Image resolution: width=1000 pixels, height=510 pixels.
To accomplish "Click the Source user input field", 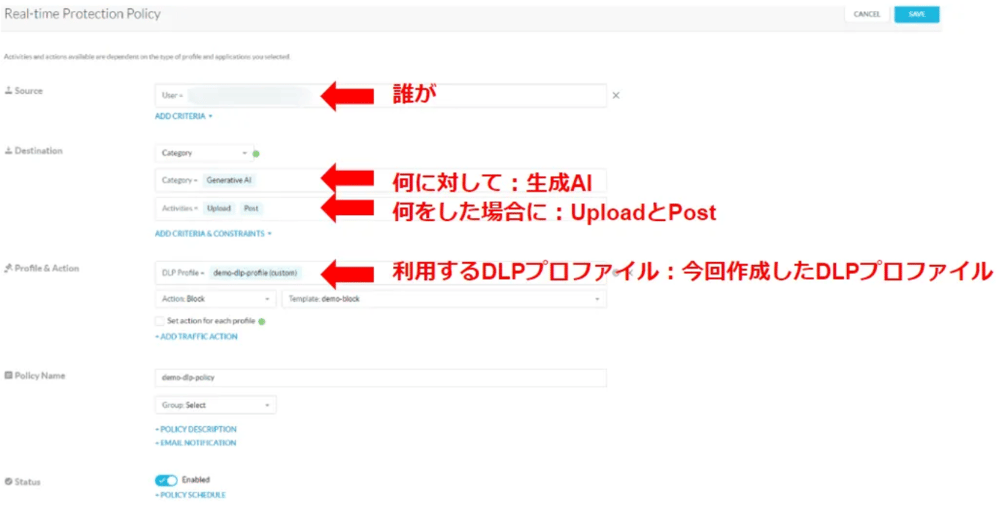I will coord(381,96).
